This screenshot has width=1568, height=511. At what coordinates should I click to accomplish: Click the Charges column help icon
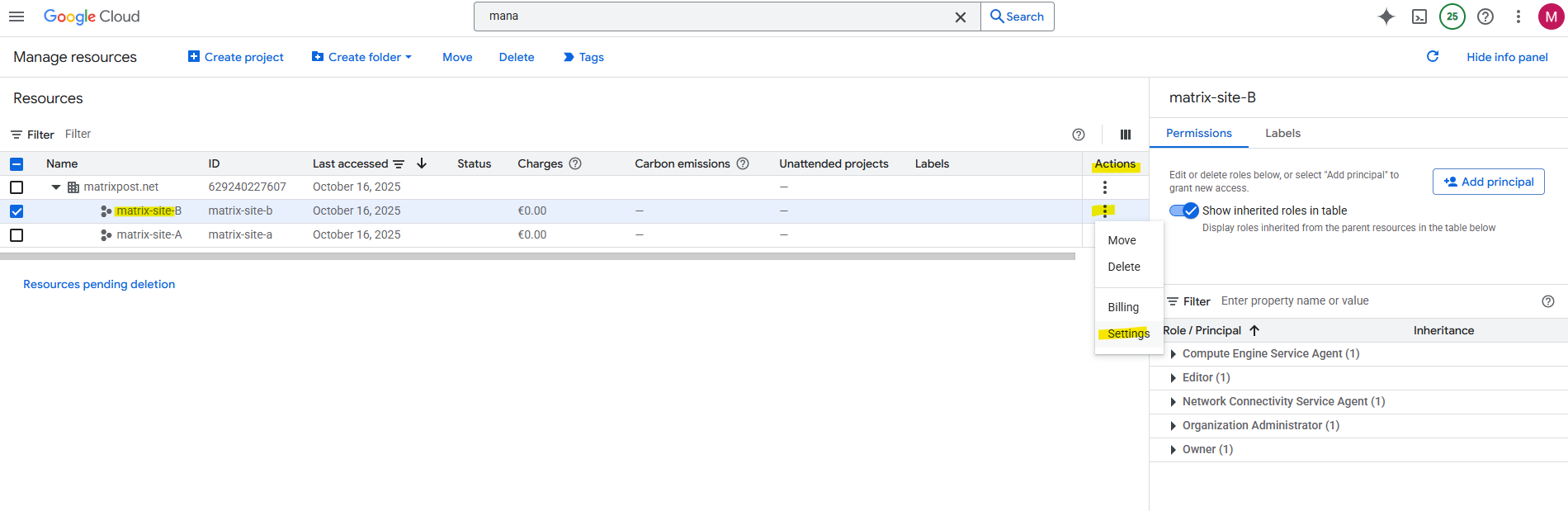tap(575, 163)
